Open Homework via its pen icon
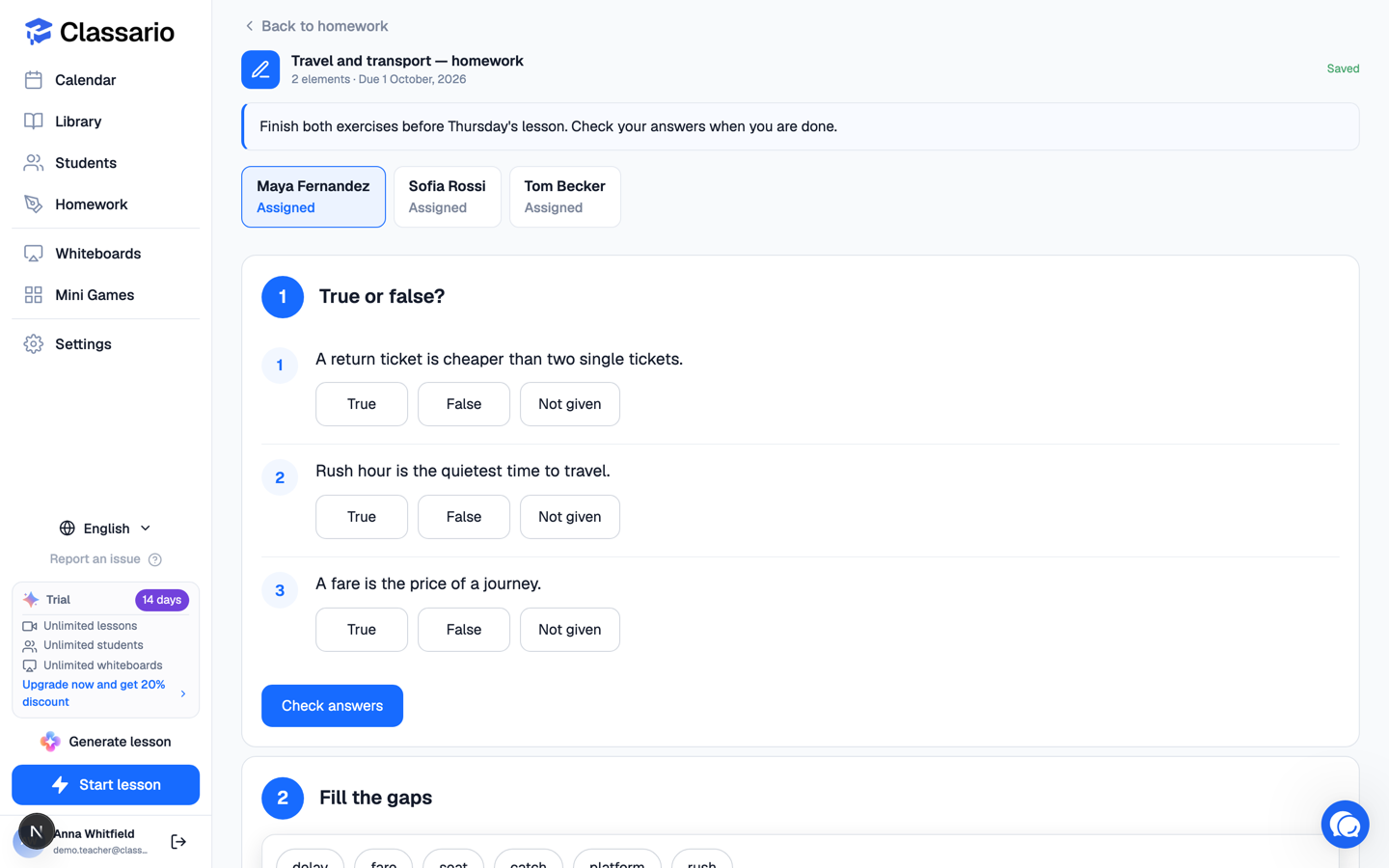The height and width of the screenshot is (868, 1389). coord(34,204)
